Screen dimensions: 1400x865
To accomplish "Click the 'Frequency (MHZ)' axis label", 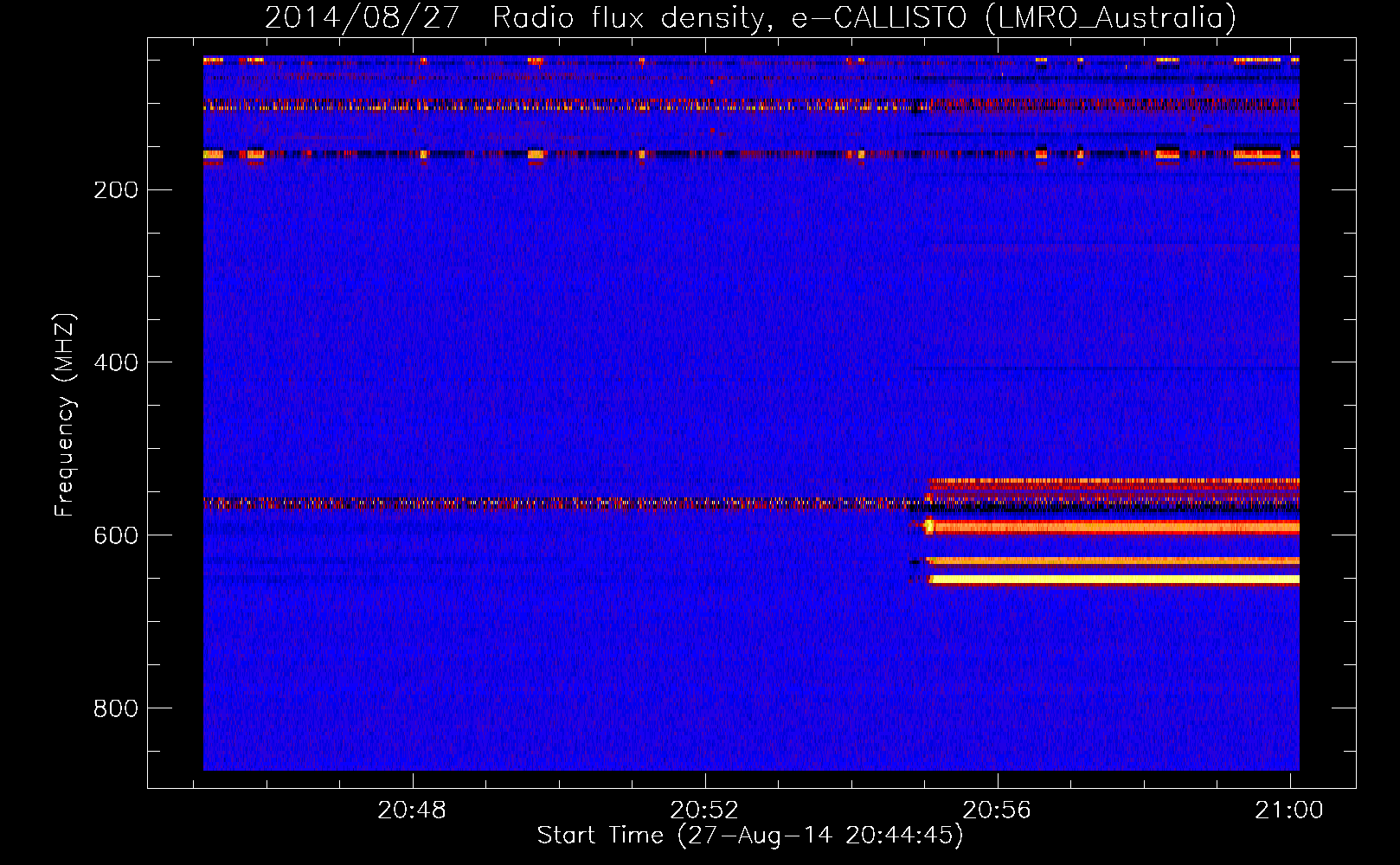I will coord(65,415).
